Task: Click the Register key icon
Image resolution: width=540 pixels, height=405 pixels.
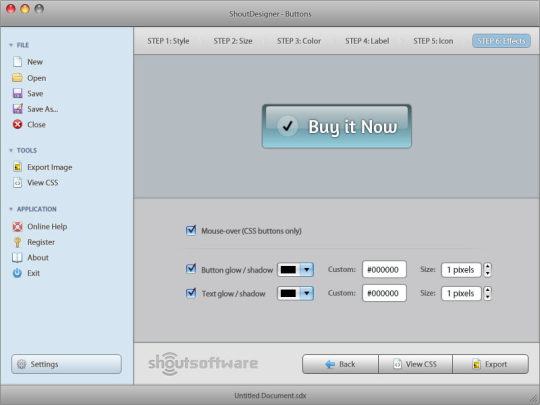Action: pos(17,242)
